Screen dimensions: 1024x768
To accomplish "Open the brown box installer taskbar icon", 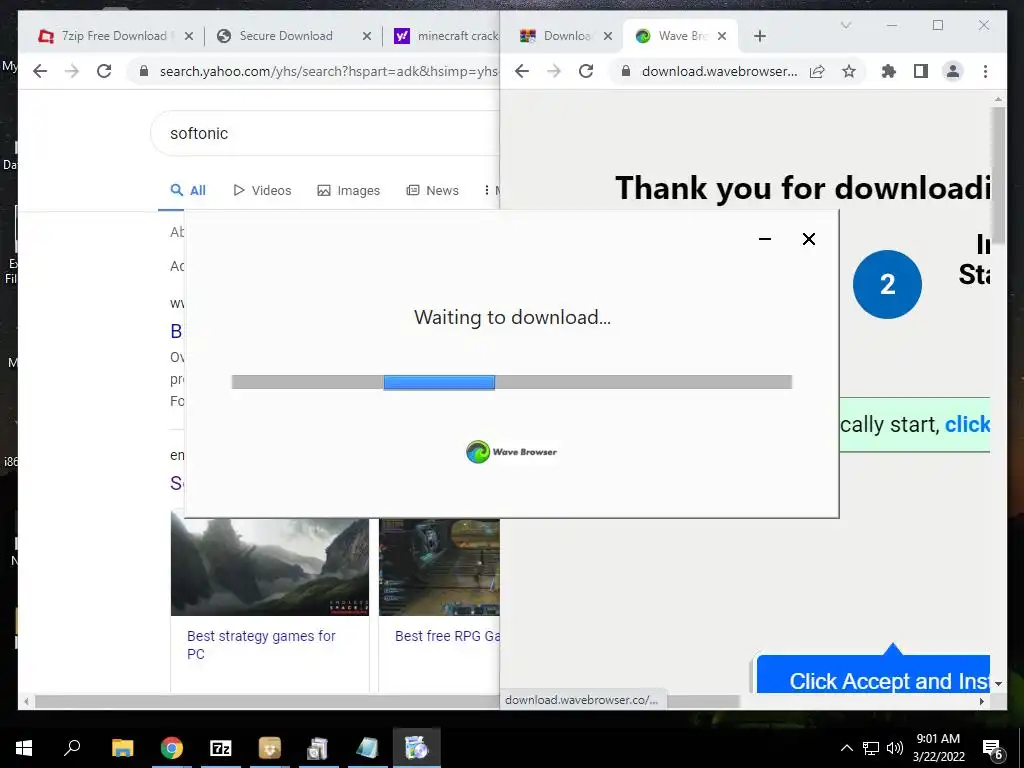I will coord(270,748).
